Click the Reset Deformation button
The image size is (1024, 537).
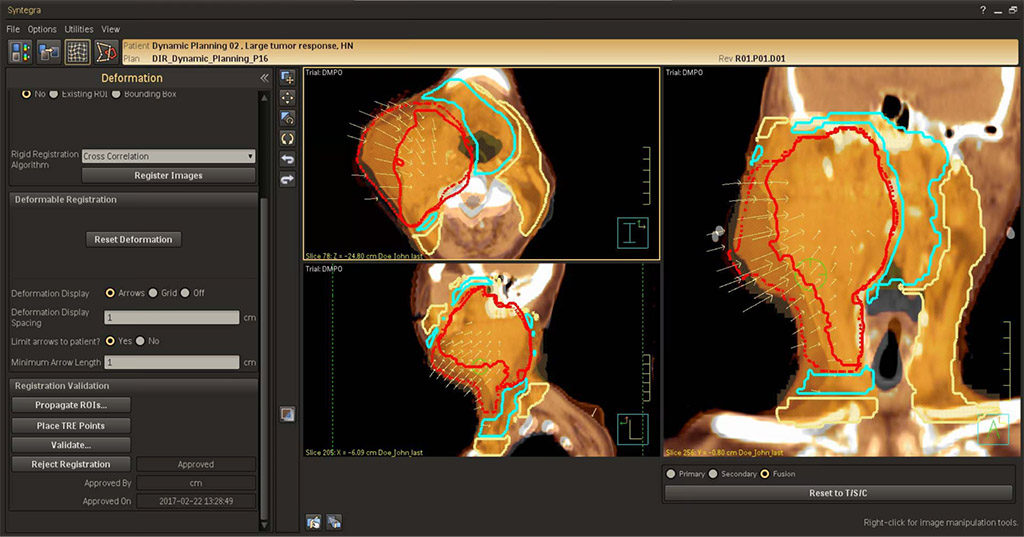pyautogui.click(x=133, y=239)
